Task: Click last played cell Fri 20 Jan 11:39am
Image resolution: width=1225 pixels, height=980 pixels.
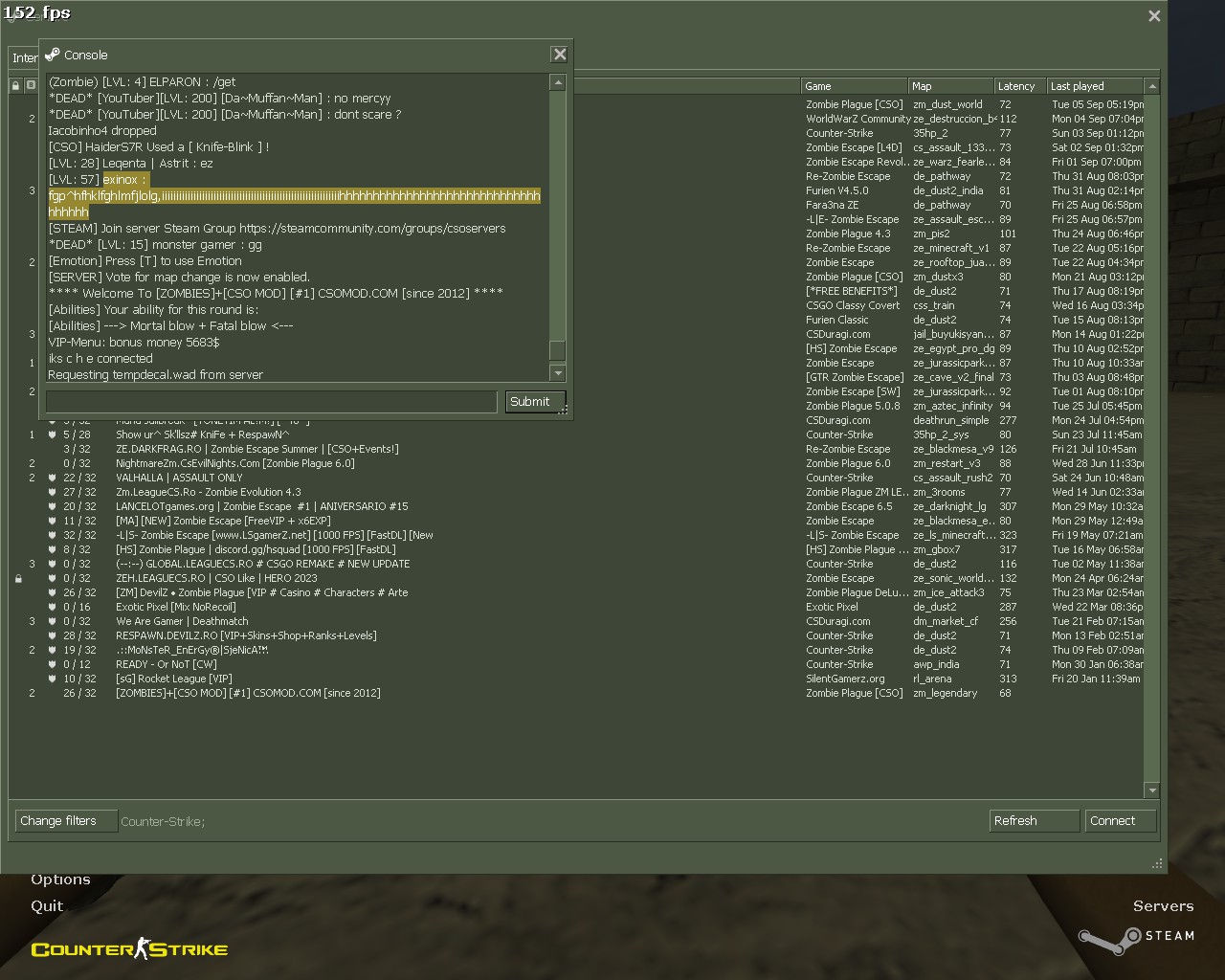Action: (x=1096, y=679)
